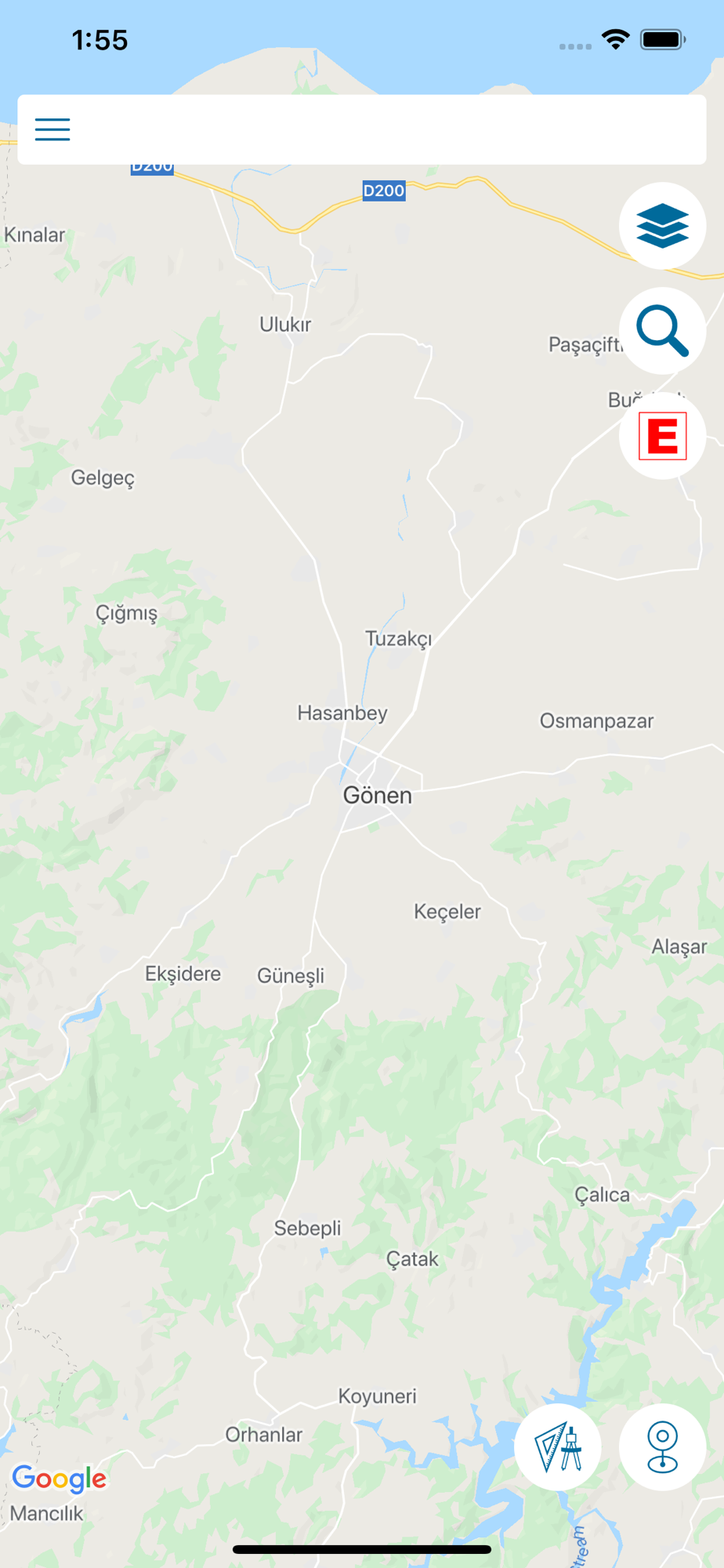Select the Ulukır map label

pyautogui.click(x=285, y=325)
